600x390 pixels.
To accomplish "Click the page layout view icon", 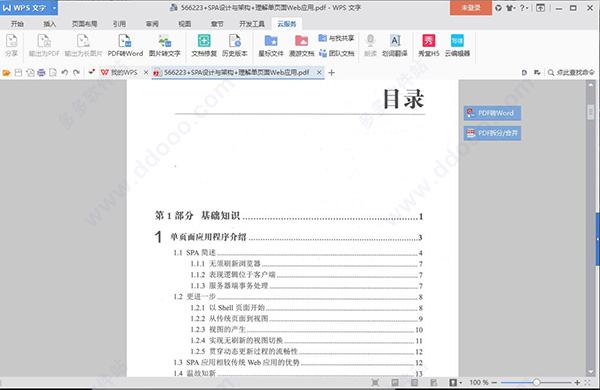I will (x=395, y=382).
